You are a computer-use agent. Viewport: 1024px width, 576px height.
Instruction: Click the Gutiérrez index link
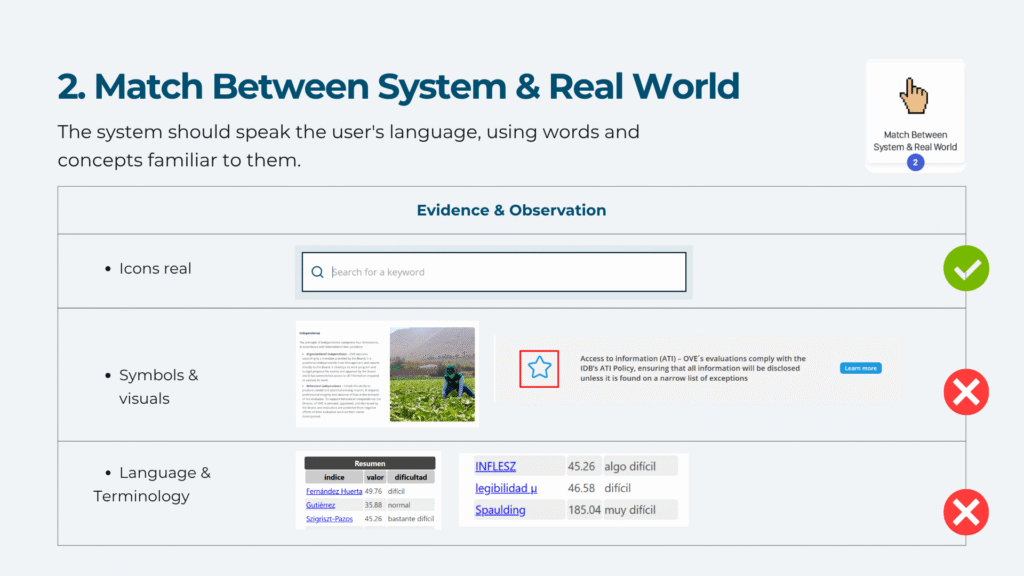(x=323, y=505)
